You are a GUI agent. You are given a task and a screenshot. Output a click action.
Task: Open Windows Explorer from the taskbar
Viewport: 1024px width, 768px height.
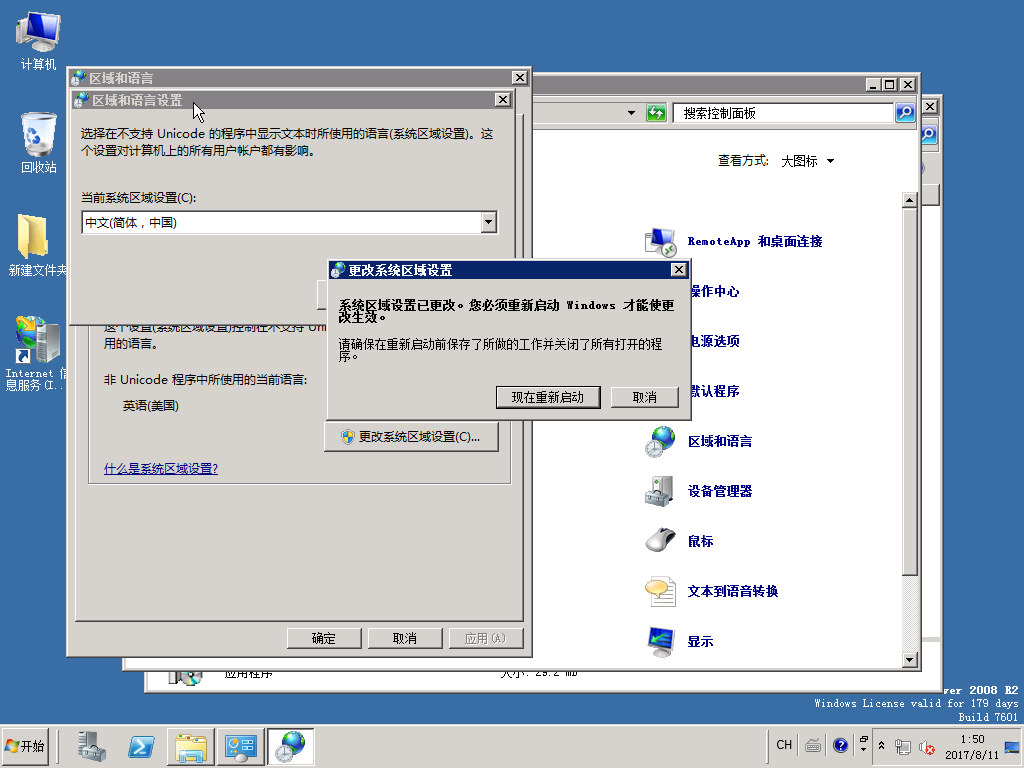(191, 746)
